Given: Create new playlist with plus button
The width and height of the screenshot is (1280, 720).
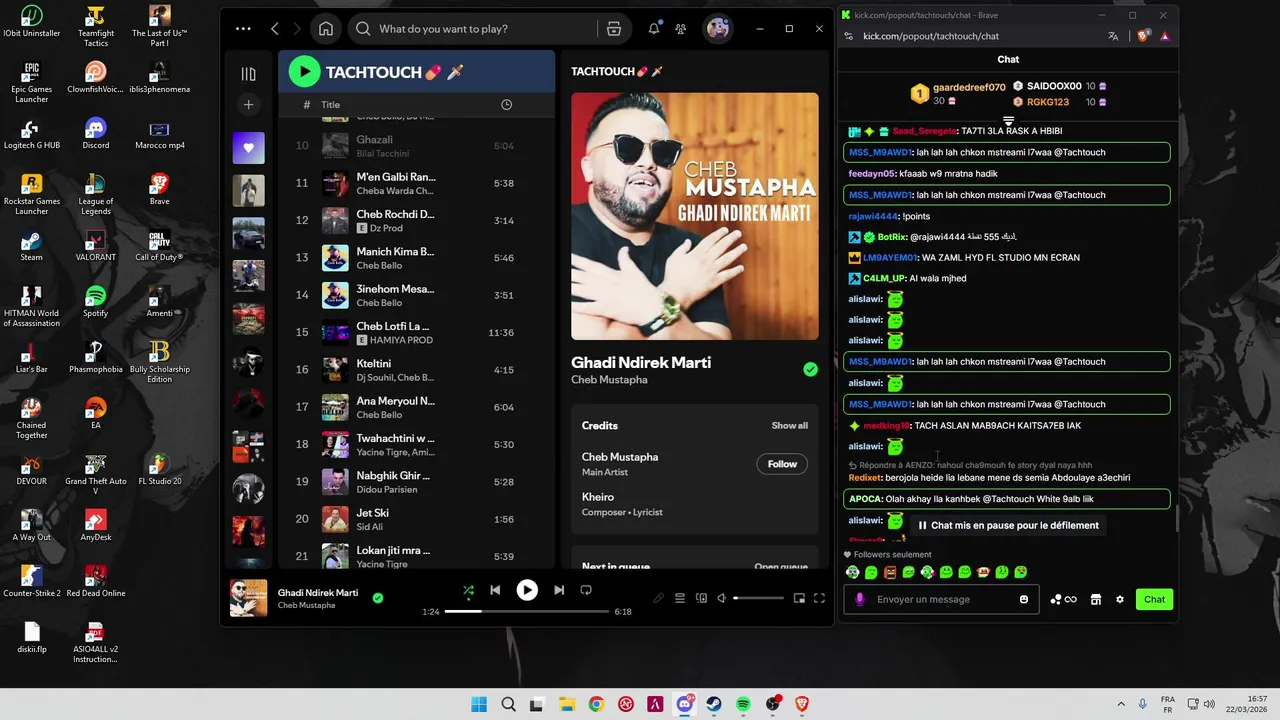Looking at the screenshot, I should (x=248, y=104).
